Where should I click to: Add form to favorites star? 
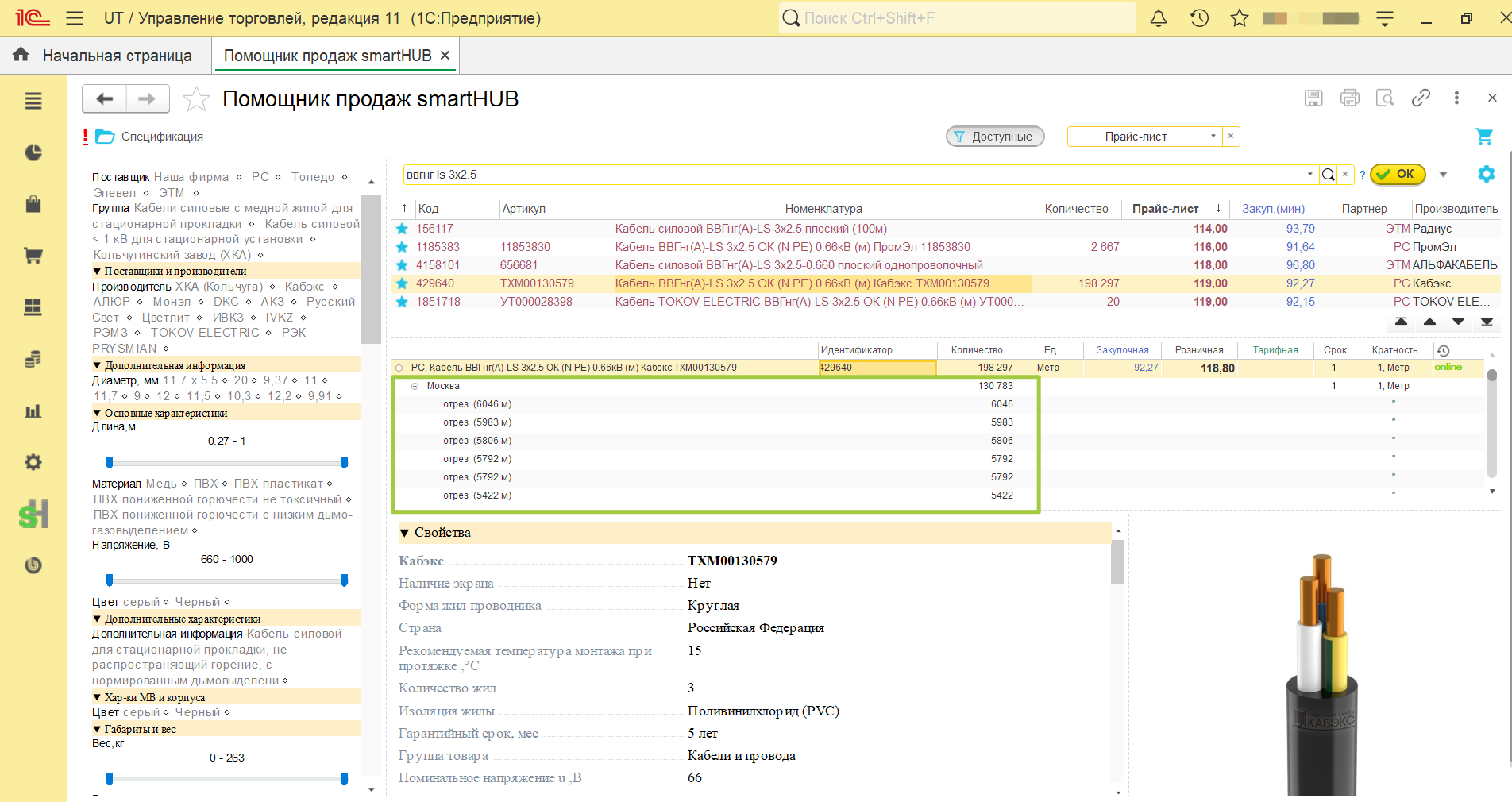click(196, 99)
